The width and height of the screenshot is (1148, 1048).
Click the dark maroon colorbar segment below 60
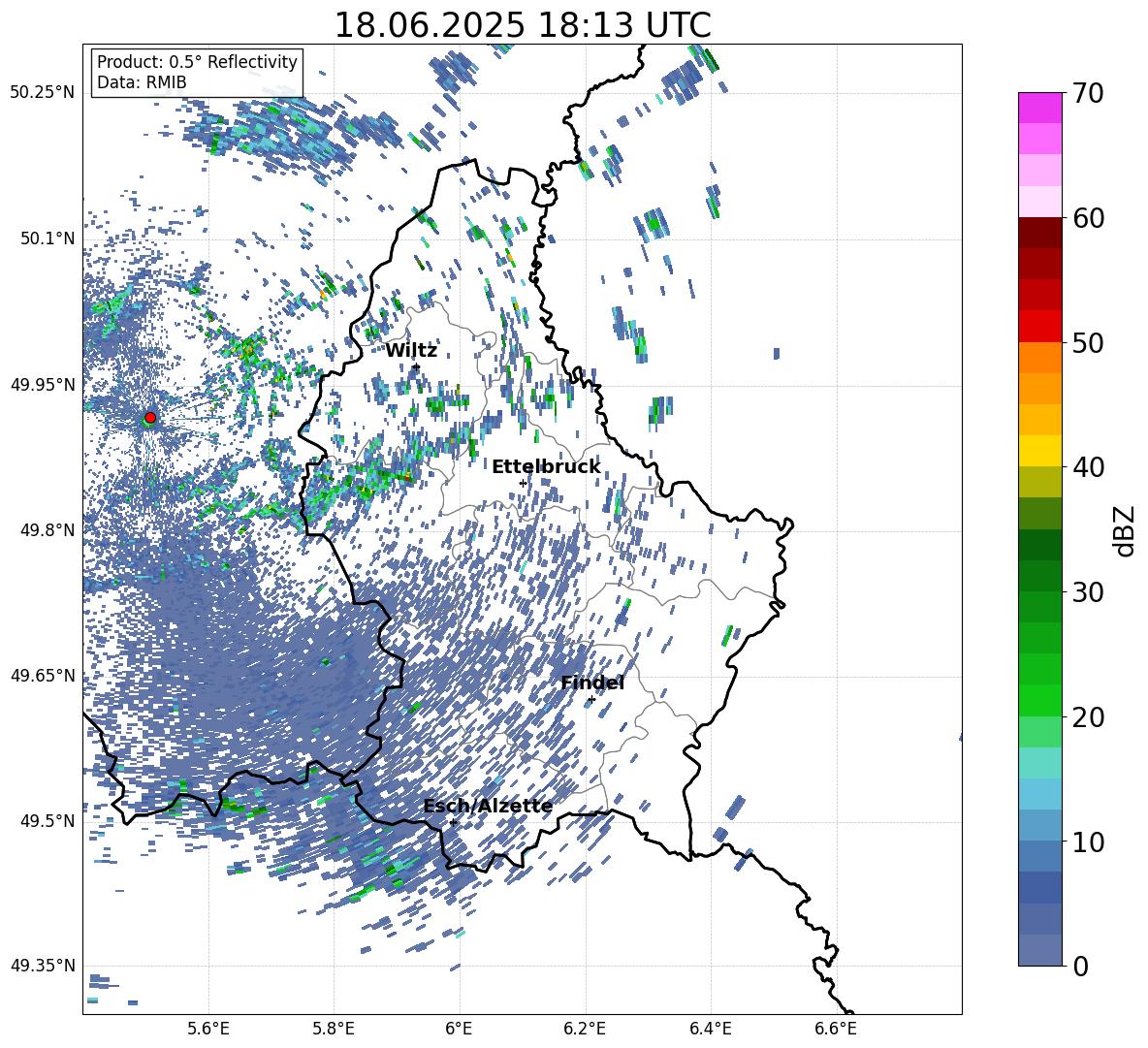pos(1039,234)
